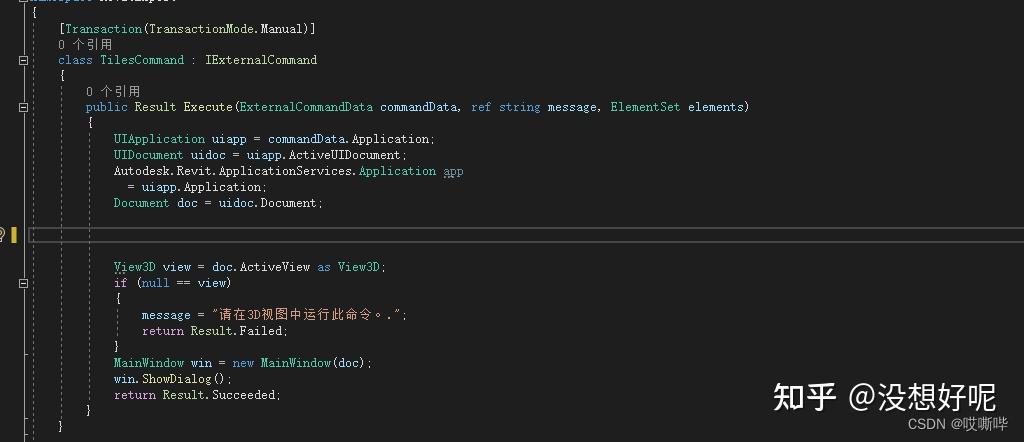Viewport: 1024px width, 442px height.
Task: Open references link above Execute method
Action: 113,91
